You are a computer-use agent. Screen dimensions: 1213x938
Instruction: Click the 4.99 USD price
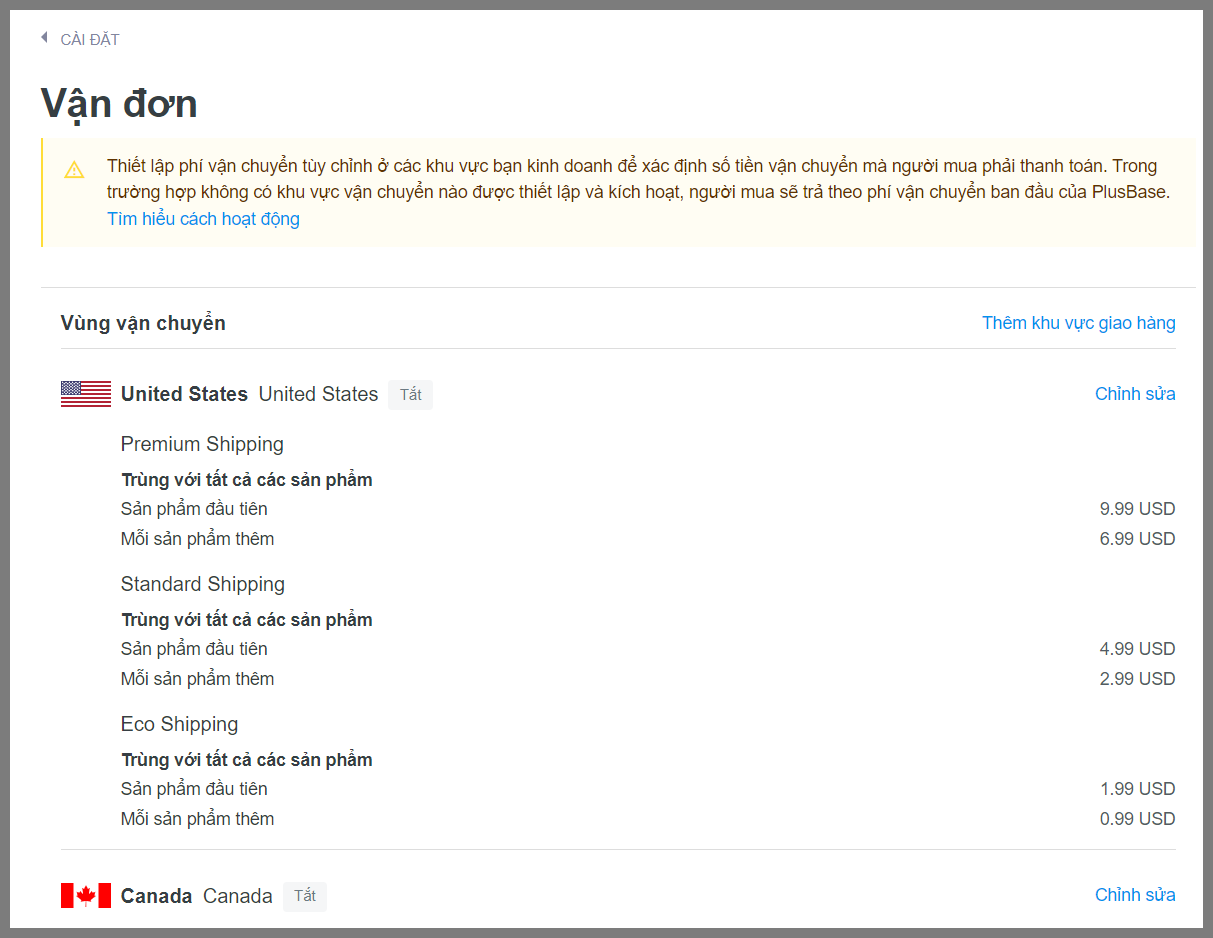(1137, 649)
